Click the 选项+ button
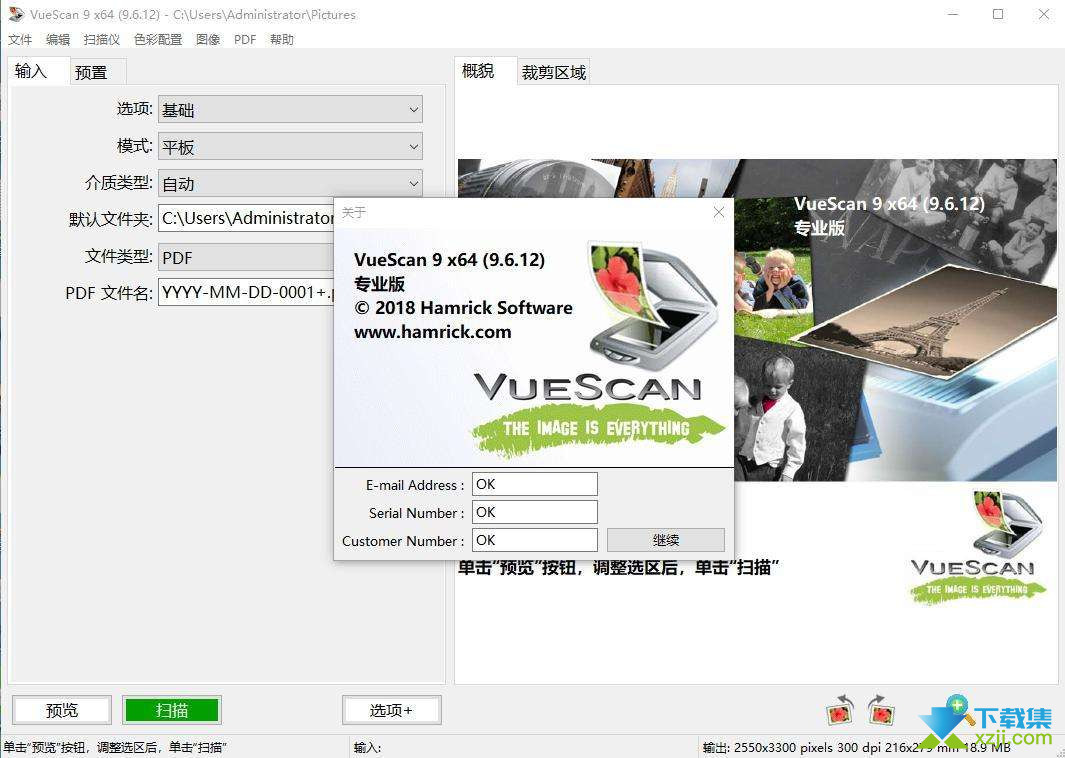 click(391, 710)
